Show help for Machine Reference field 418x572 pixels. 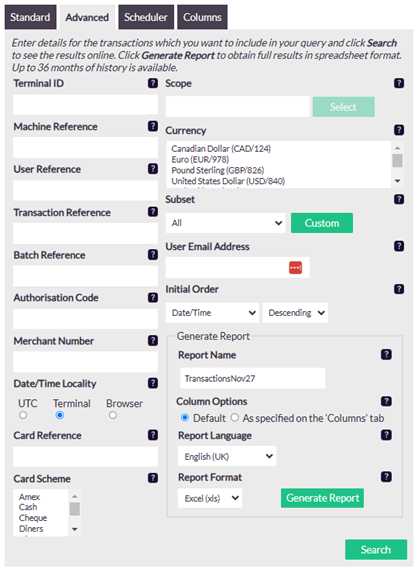(x=153, y=126)
